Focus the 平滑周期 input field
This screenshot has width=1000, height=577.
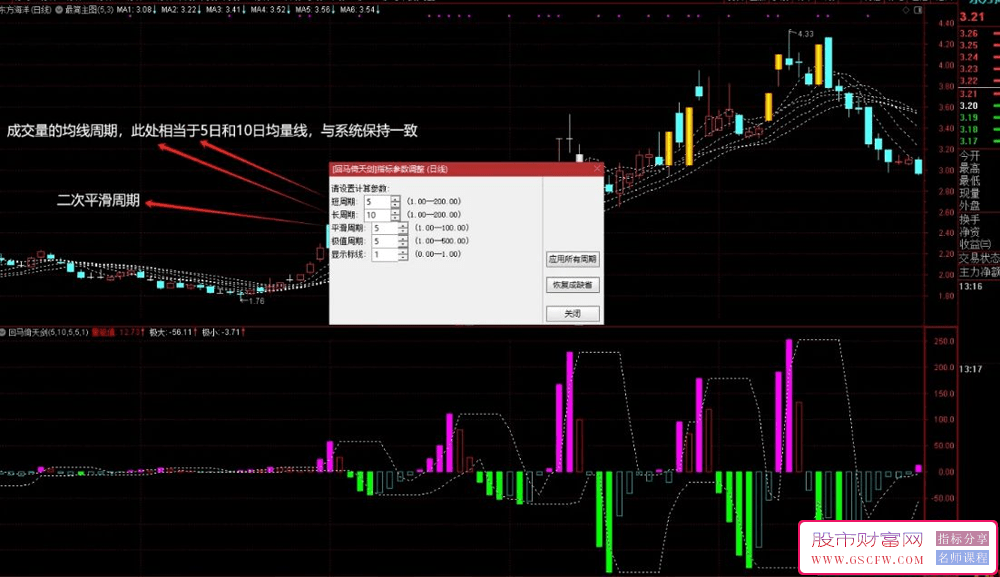click(x=385, y=228)
